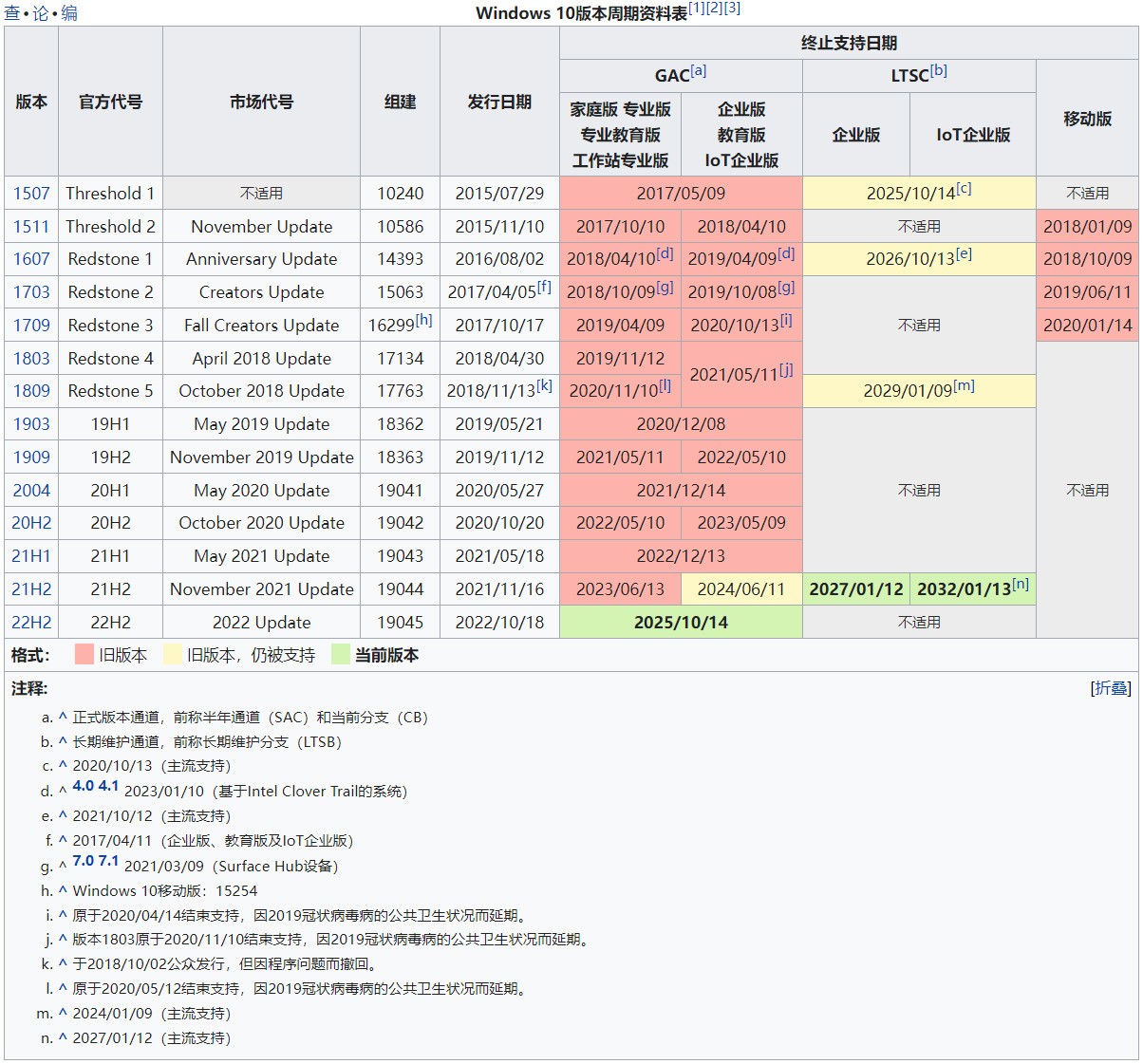Open the version 22H2 link
Viewport: 1143px width, 1064px height.
[31, 623]
